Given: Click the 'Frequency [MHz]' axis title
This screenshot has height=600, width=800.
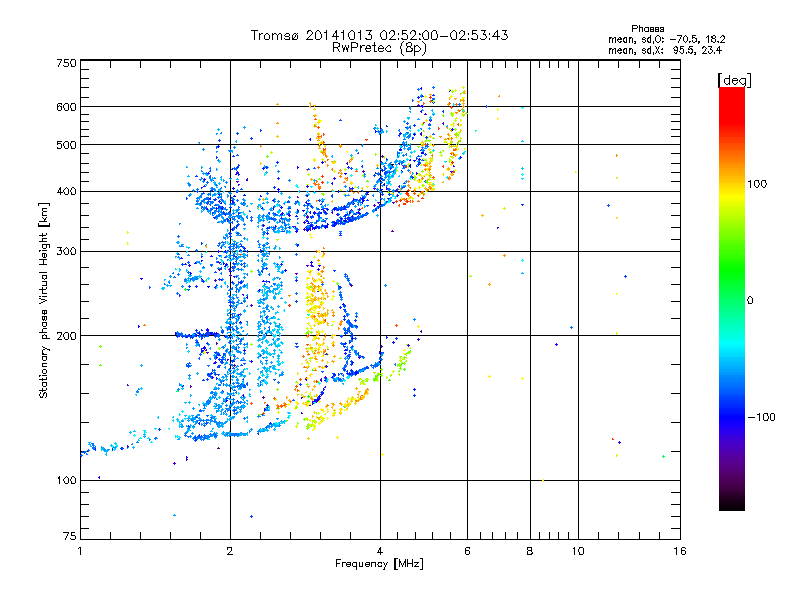Looking at the screenshot, I should click(379, 564).
